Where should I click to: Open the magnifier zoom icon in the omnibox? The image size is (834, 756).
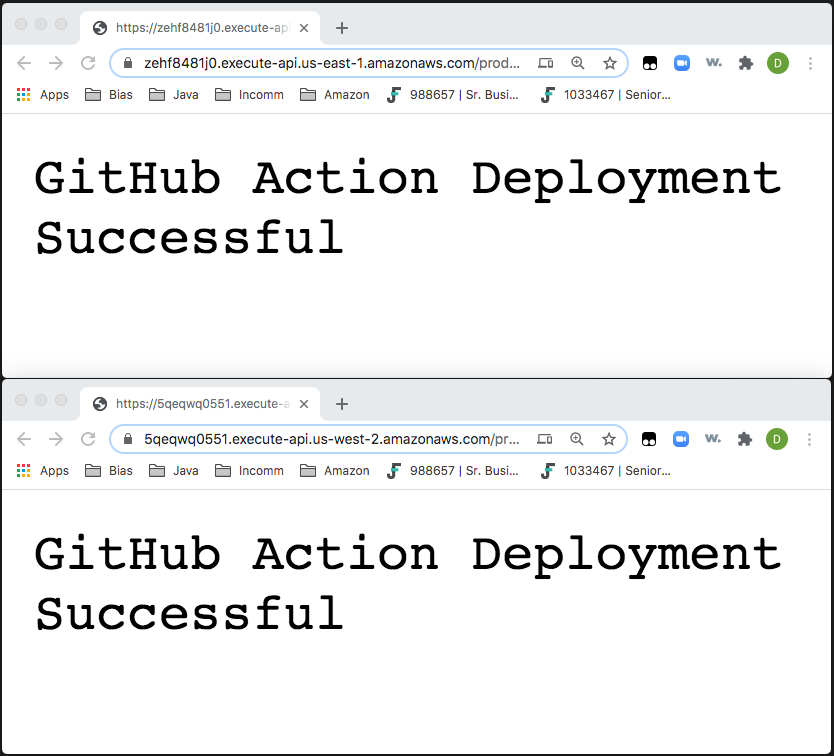coord(578,62)
